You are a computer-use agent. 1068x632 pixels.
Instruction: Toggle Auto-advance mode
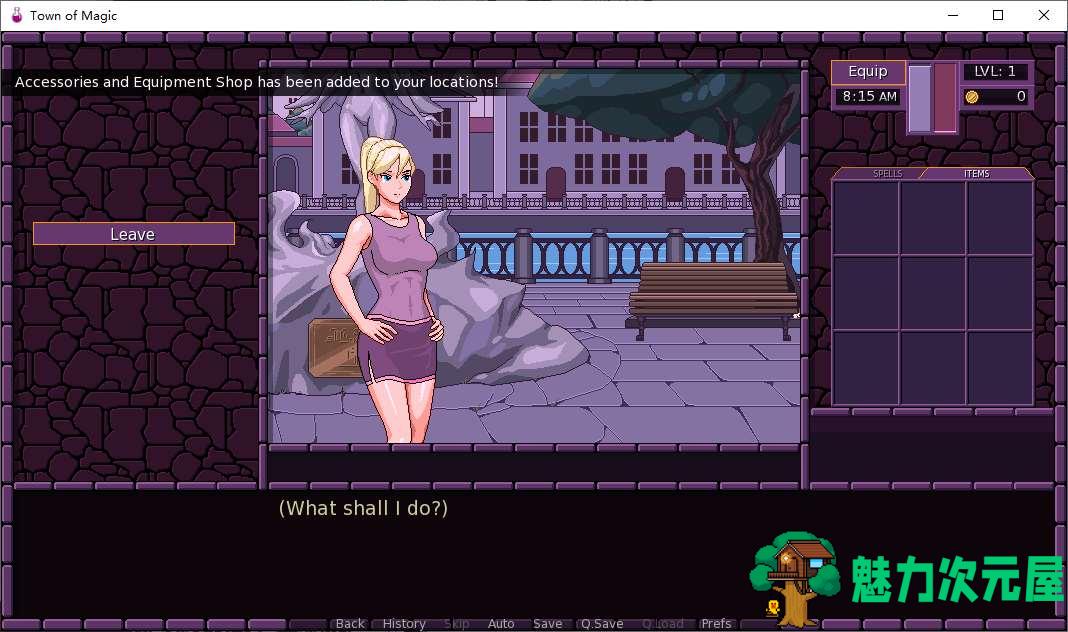point(501,623)
